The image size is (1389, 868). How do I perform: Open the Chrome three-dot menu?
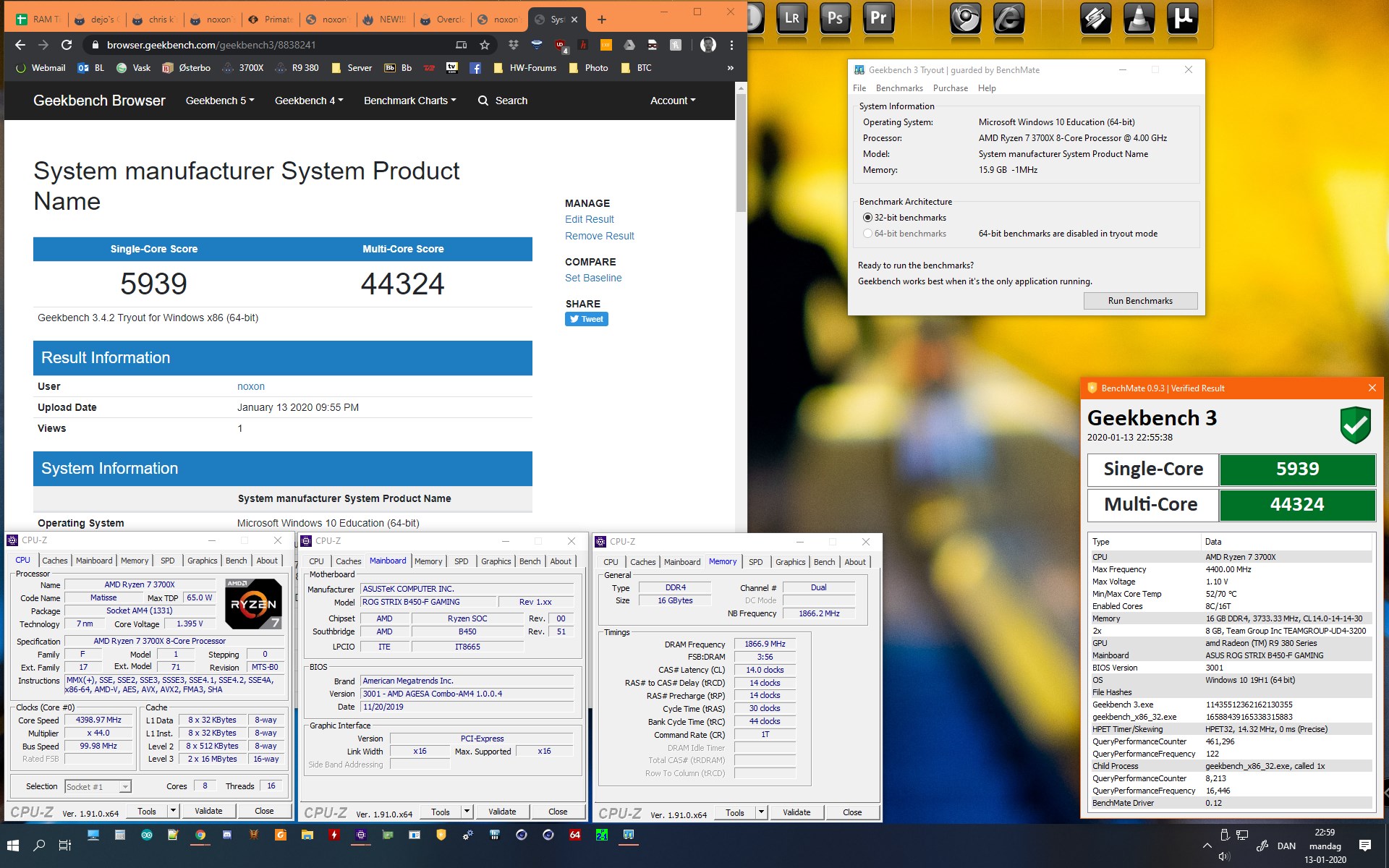click(x=731, y=45)
